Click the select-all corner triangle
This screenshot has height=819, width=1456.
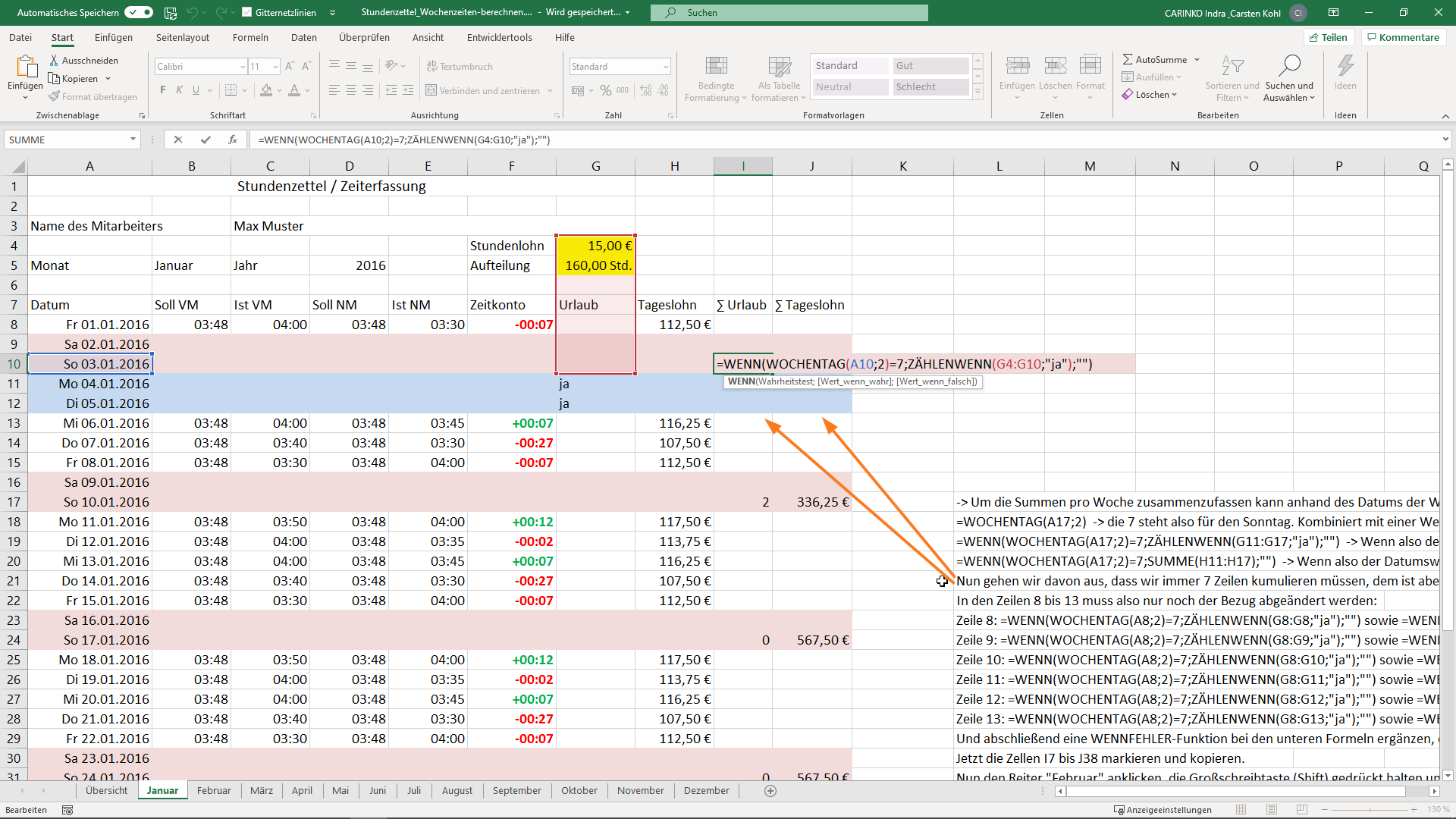tap(18, 167)
